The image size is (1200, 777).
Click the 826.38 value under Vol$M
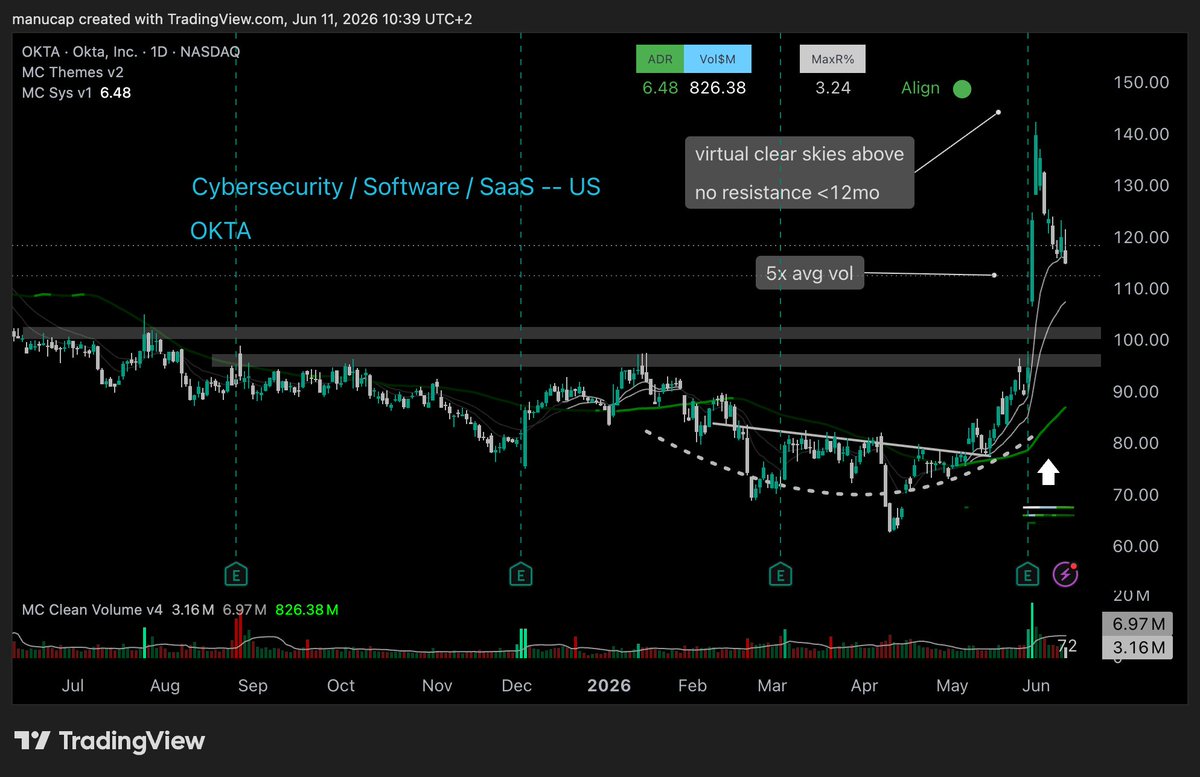coord(717,88)
